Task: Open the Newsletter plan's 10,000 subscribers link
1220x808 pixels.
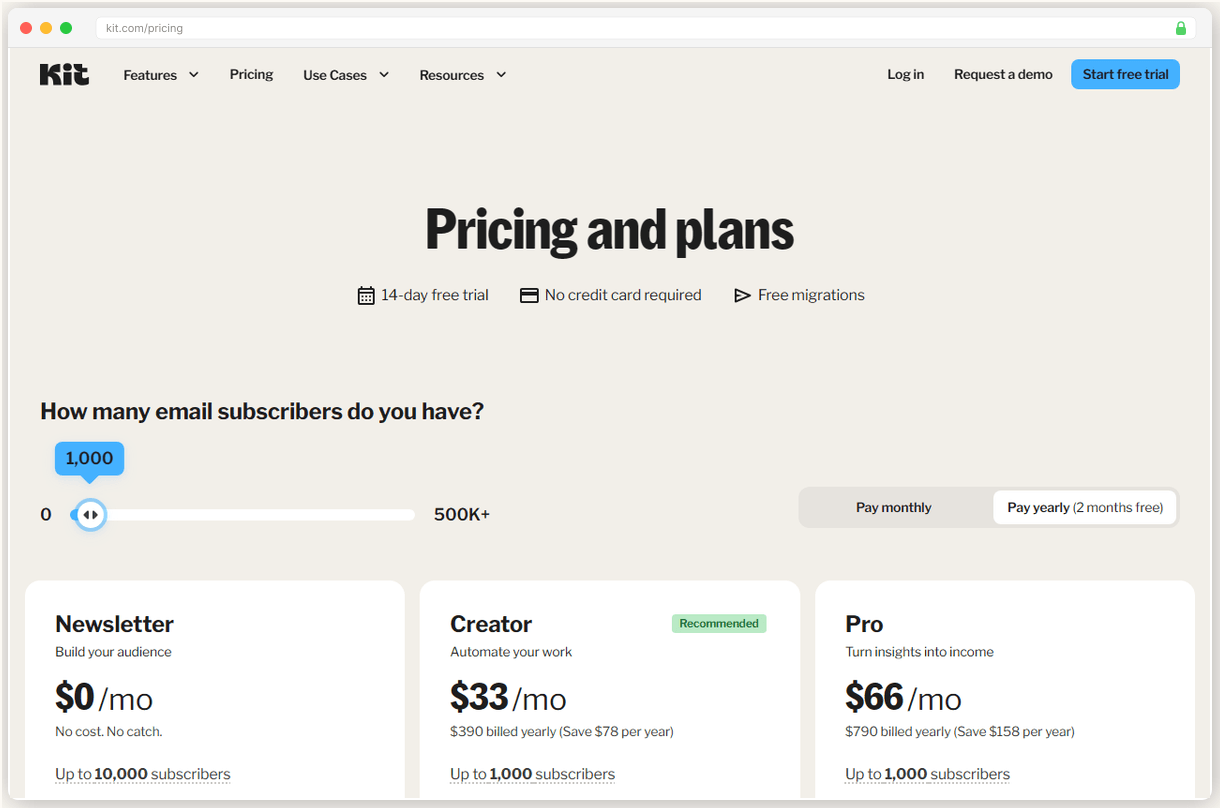Action: [x=142, y=773]
